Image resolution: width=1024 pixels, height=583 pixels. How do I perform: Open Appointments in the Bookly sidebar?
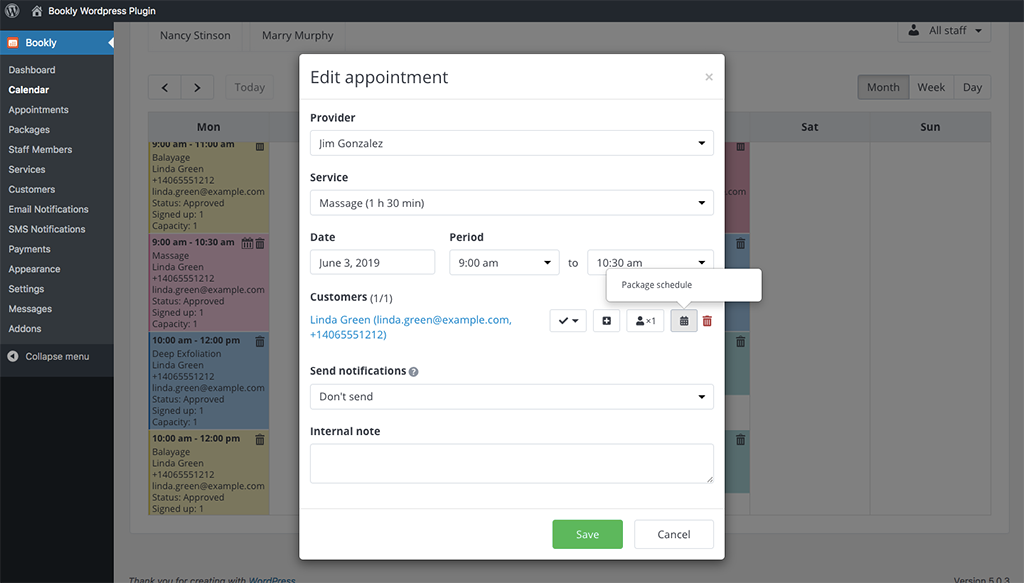tap(39, 110)
